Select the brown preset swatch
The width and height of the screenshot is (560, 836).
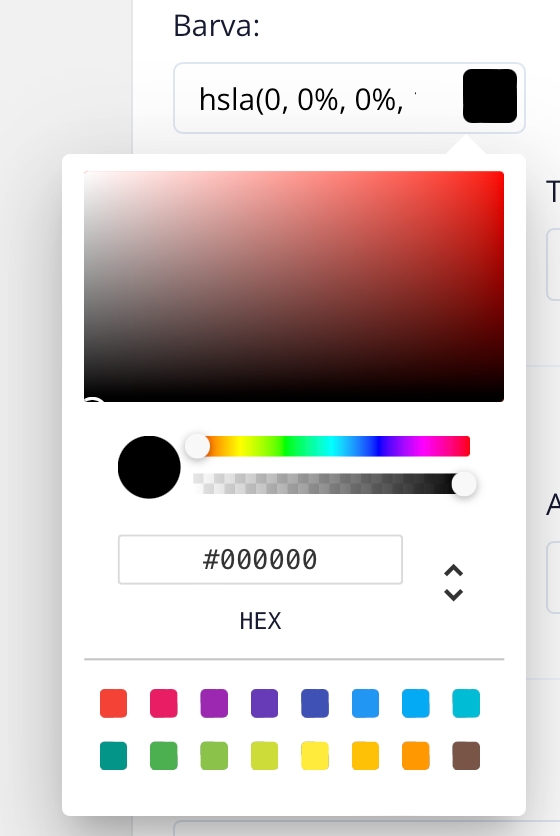tap(466, 755)
